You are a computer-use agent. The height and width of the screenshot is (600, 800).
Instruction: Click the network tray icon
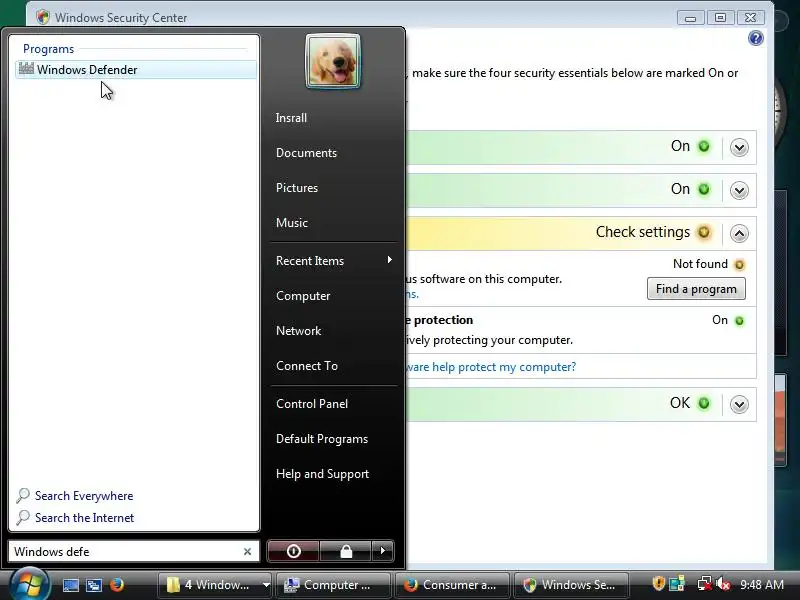[x=705, y=583]
